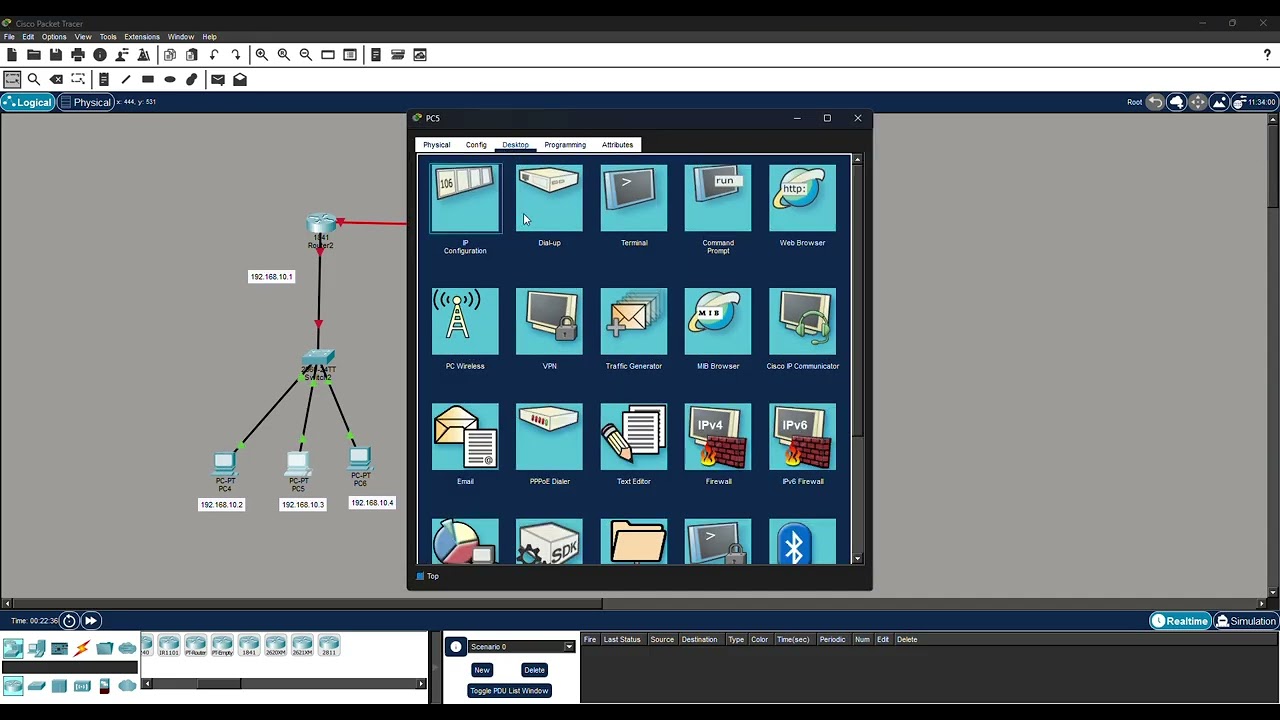Viewport: 1280px width, 720px height.
Task: Switch to Simulation mode
Action: point(1245,621)
